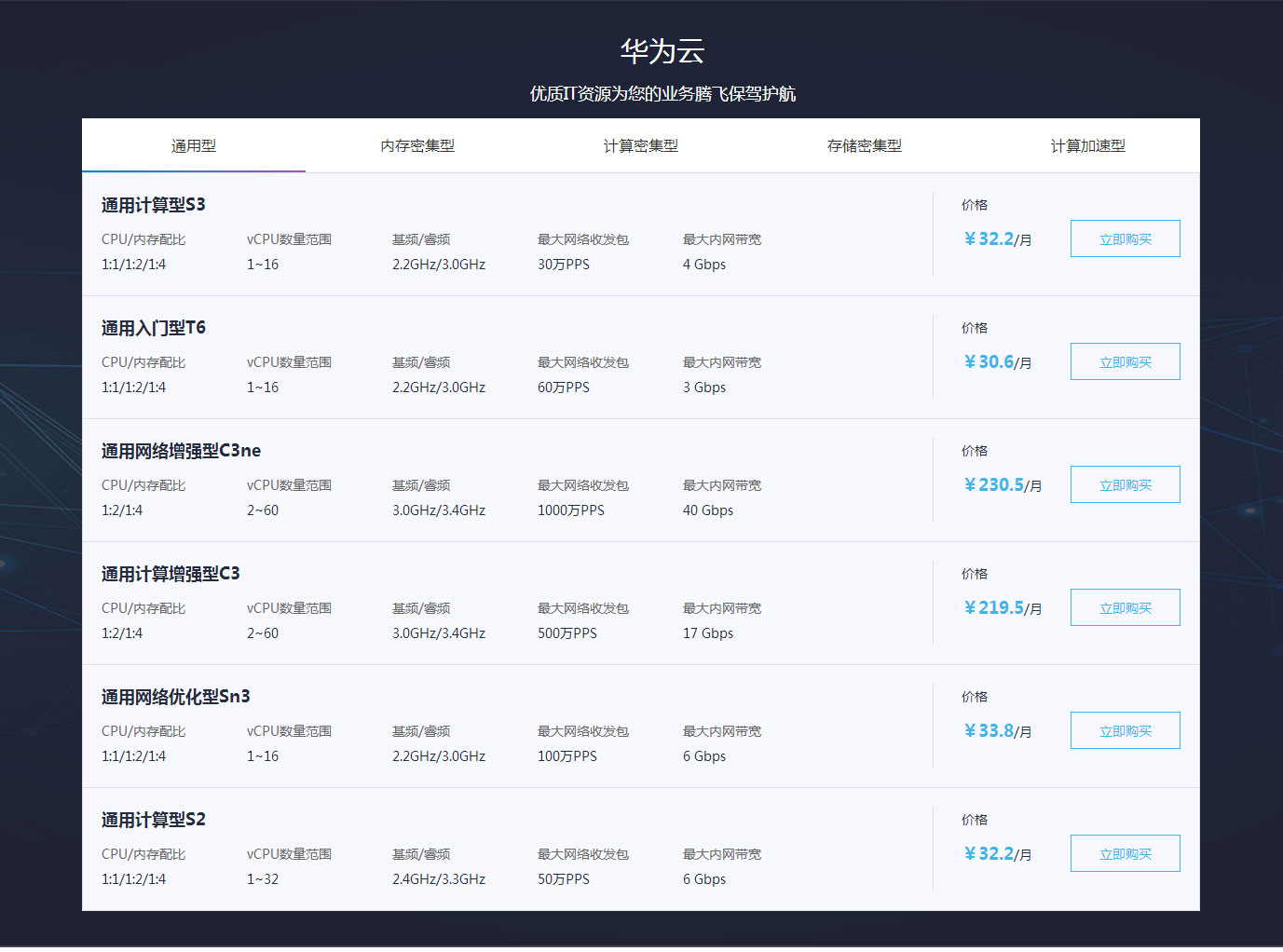Click the 通用计算增强型C3 heading
1283x952 pixels.
(171, 574)
